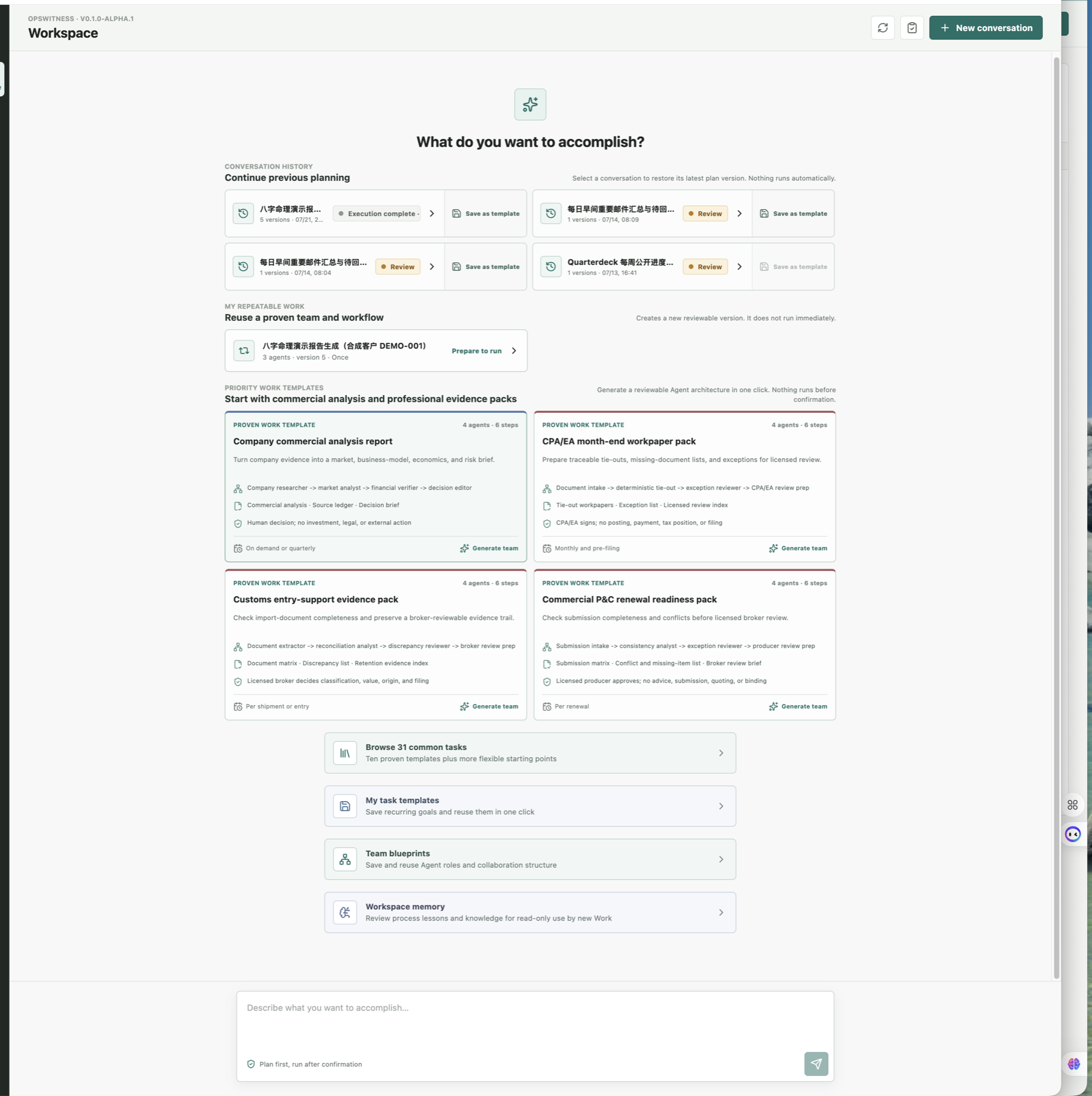Generate team for CPA/EA month-end workpaper pack
1092x1096 pixels.
(x=798, y=549)
